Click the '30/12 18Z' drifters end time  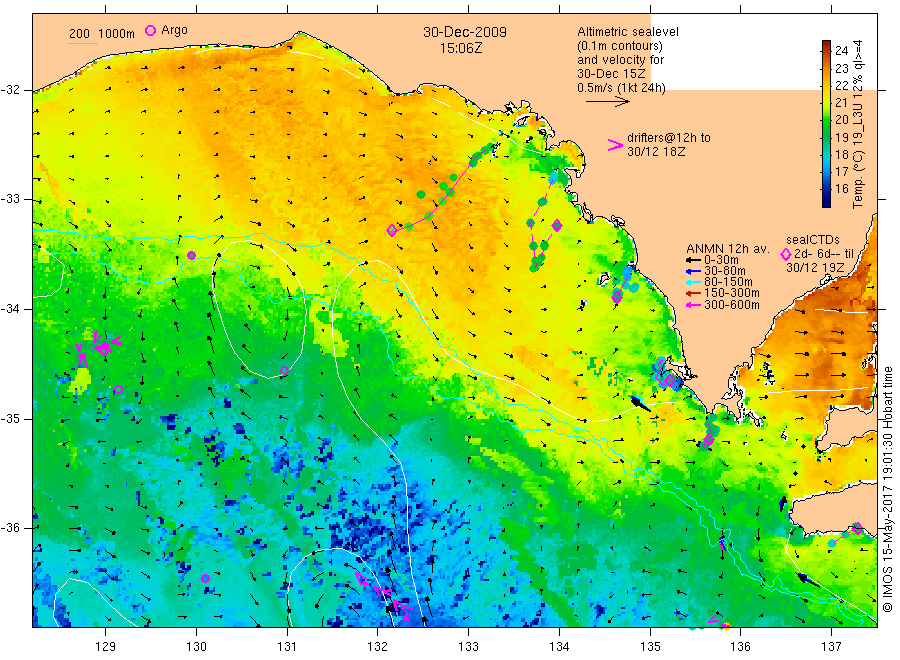656,152
